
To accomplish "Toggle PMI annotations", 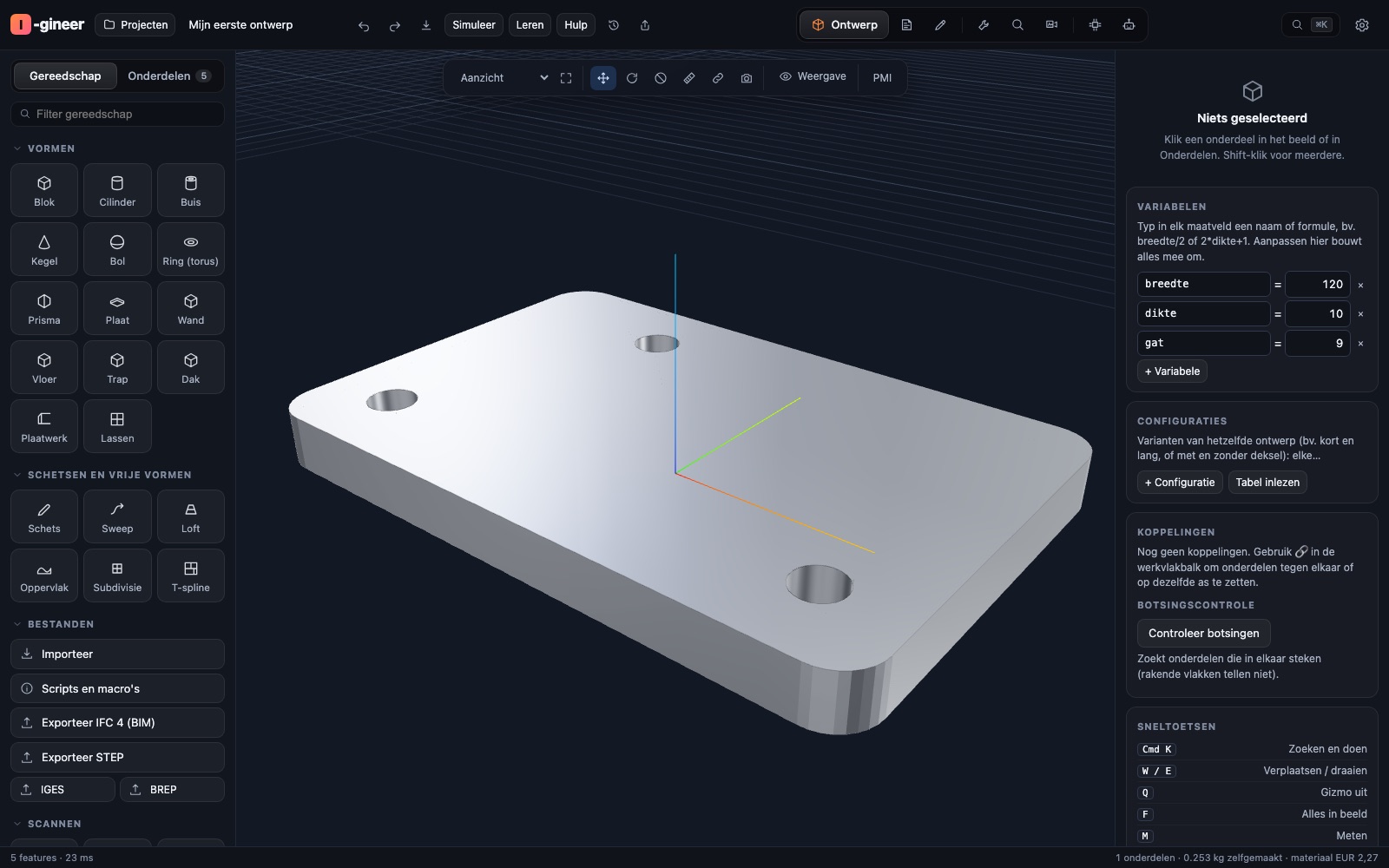I will 882,77.
